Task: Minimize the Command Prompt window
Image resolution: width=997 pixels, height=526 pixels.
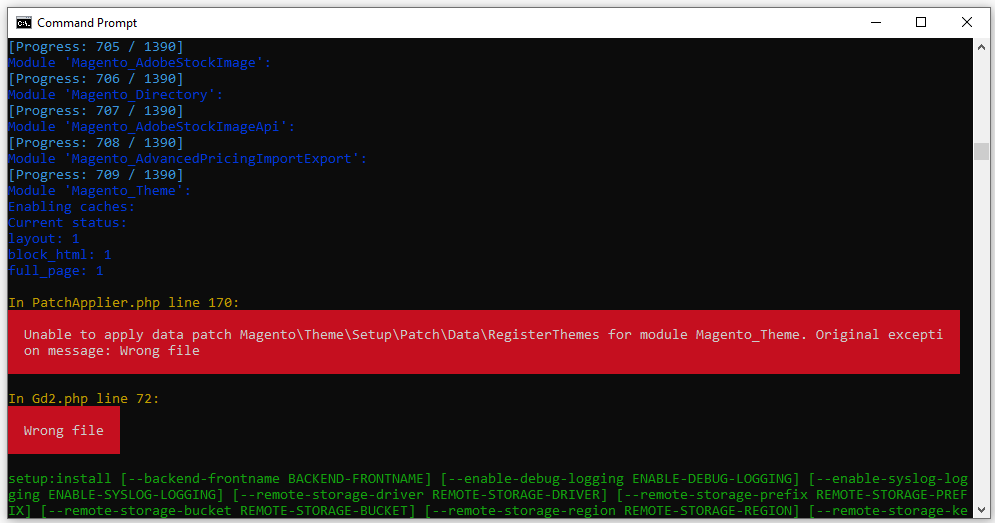Action: (x=876, y=23)
